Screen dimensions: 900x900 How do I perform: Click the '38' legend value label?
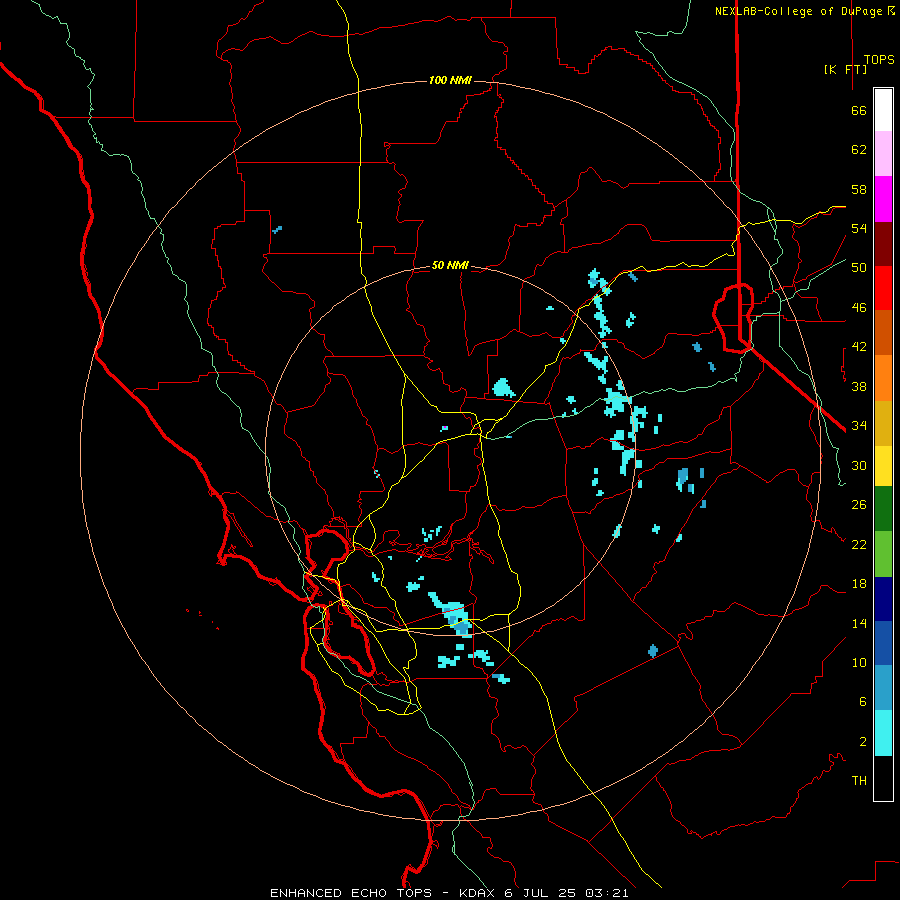click(859, 386)
